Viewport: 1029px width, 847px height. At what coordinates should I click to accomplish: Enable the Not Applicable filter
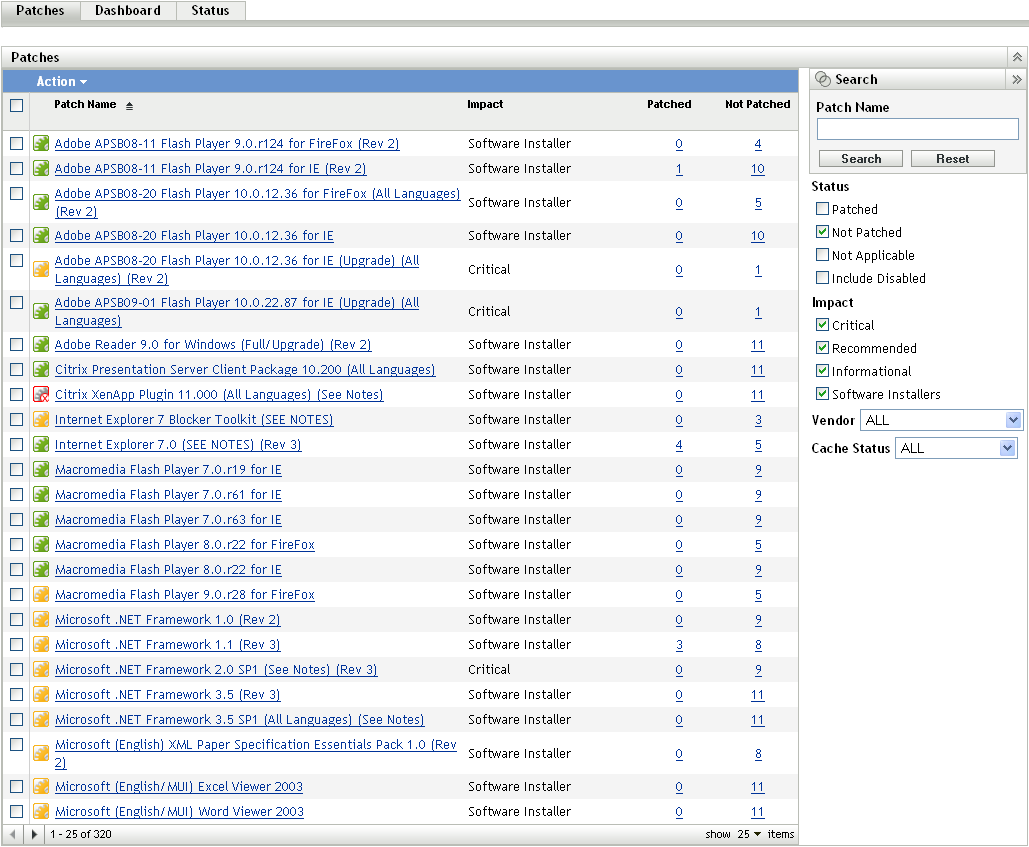(822, 255)
